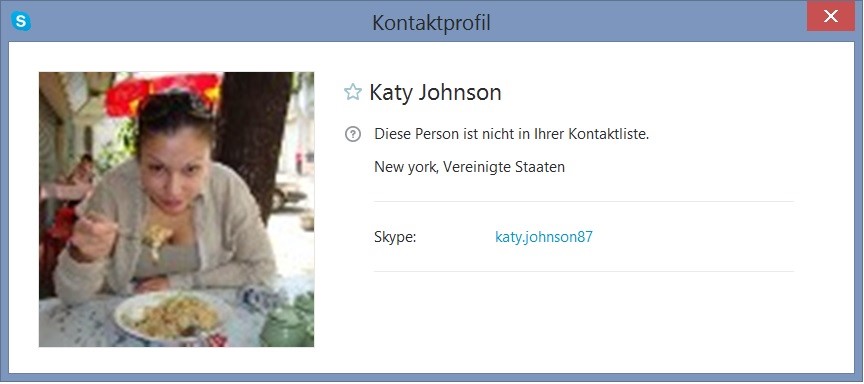Image resolution: width=864 pixels, height=384 pixels.
Task: Click the question mark contact status icon
Action: click(x=353, y=134)
